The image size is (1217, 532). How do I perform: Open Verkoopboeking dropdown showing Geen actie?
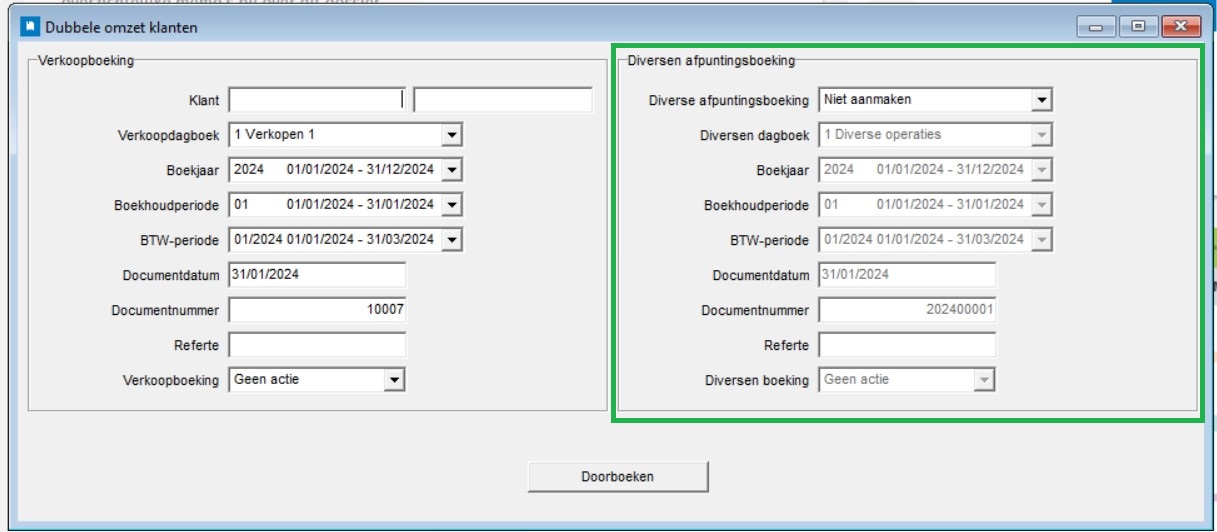[394, 380]
